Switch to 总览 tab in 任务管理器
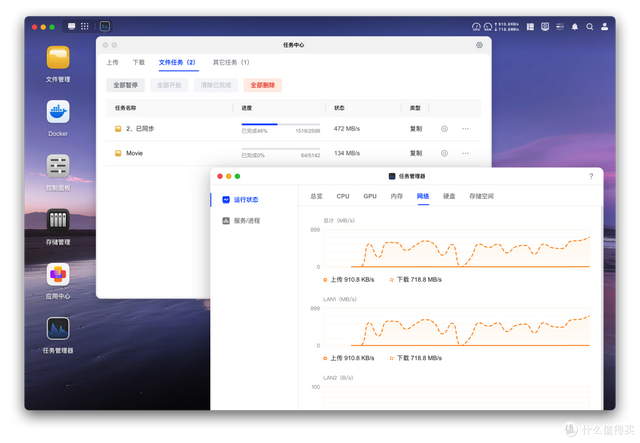 point(316,196)
